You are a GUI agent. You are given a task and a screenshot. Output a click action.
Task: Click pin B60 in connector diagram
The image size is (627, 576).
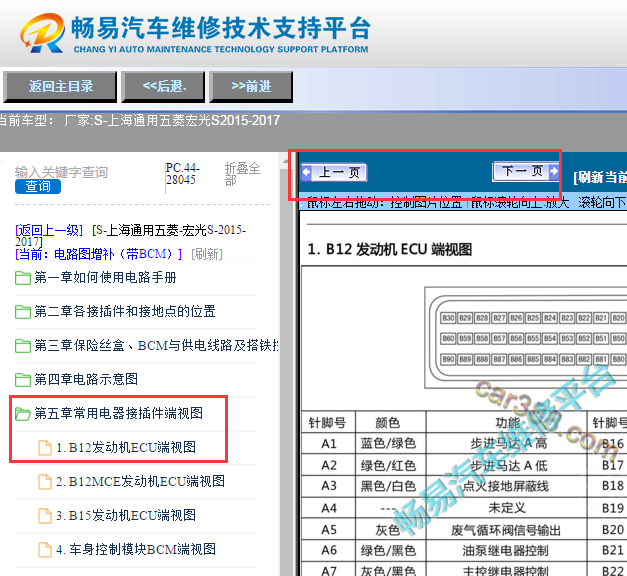(448, 338)
